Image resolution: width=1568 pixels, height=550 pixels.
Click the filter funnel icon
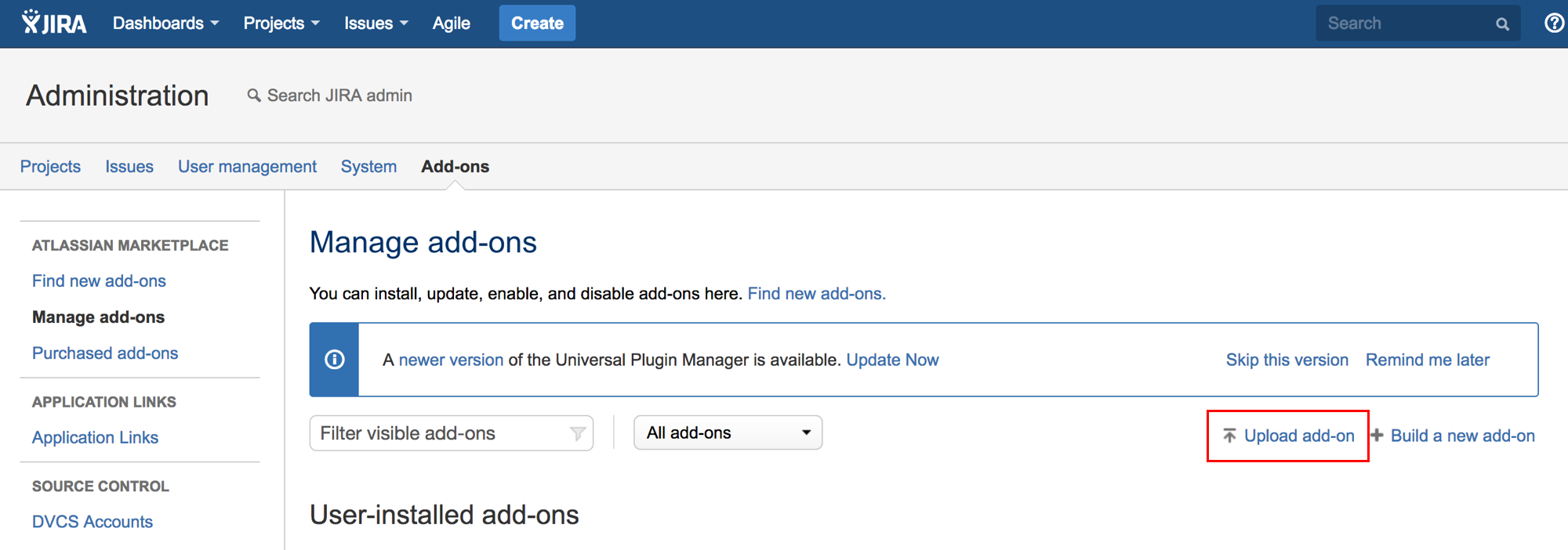578,433
